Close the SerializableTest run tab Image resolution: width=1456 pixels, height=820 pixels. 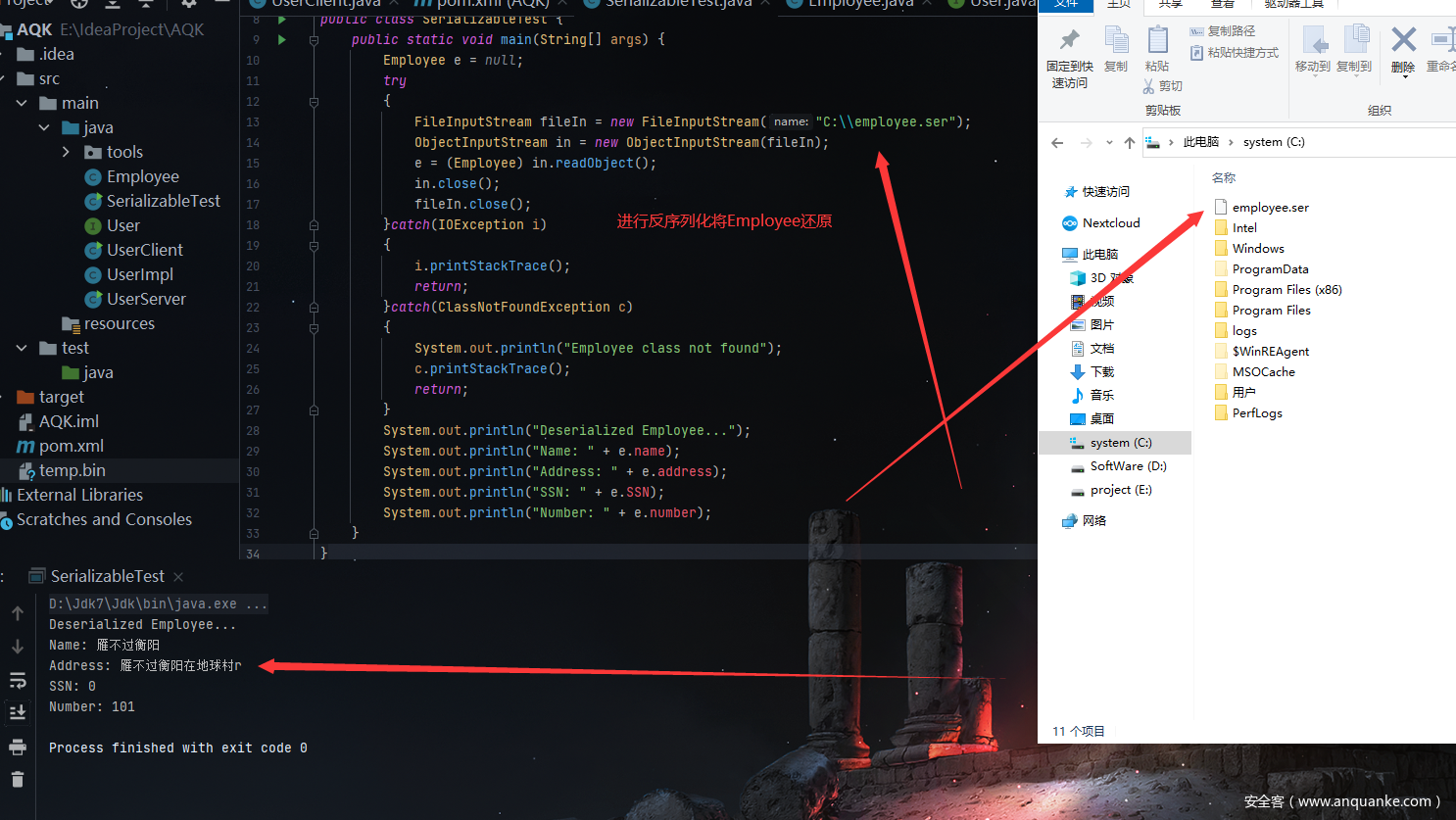(177, 577)
